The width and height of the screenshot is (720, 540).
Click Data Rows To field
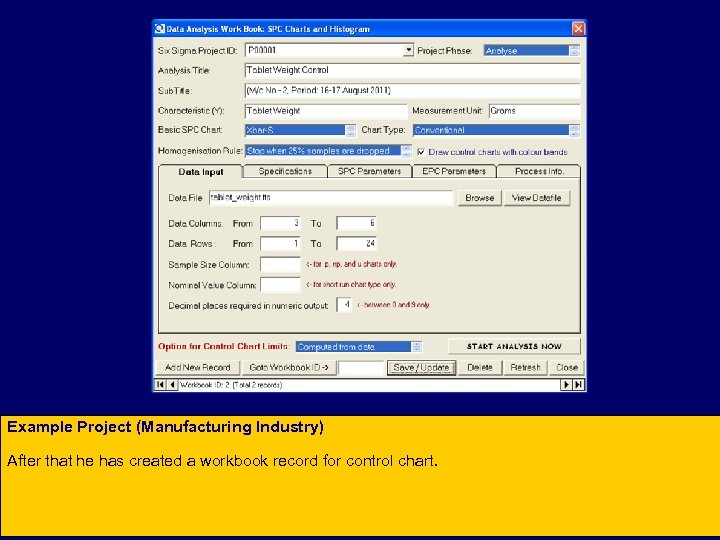[356, 243]
